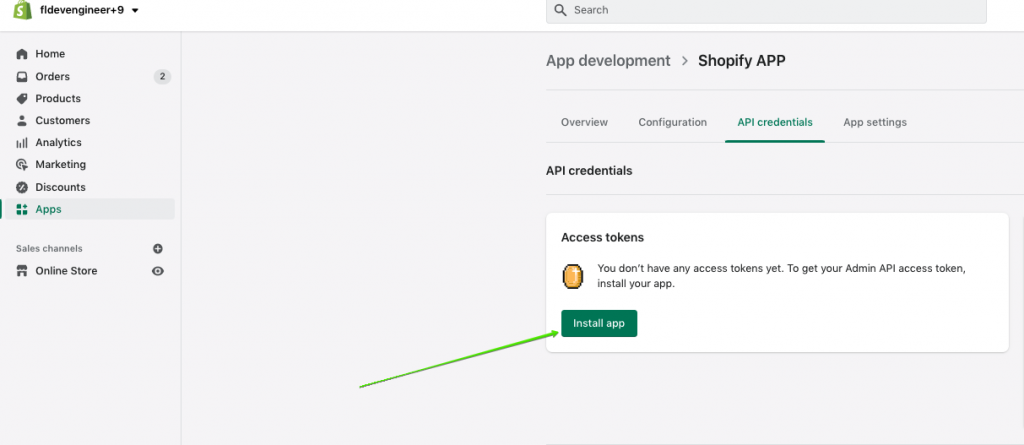Add a sales channel with plus icon

(x=157, y=248)
